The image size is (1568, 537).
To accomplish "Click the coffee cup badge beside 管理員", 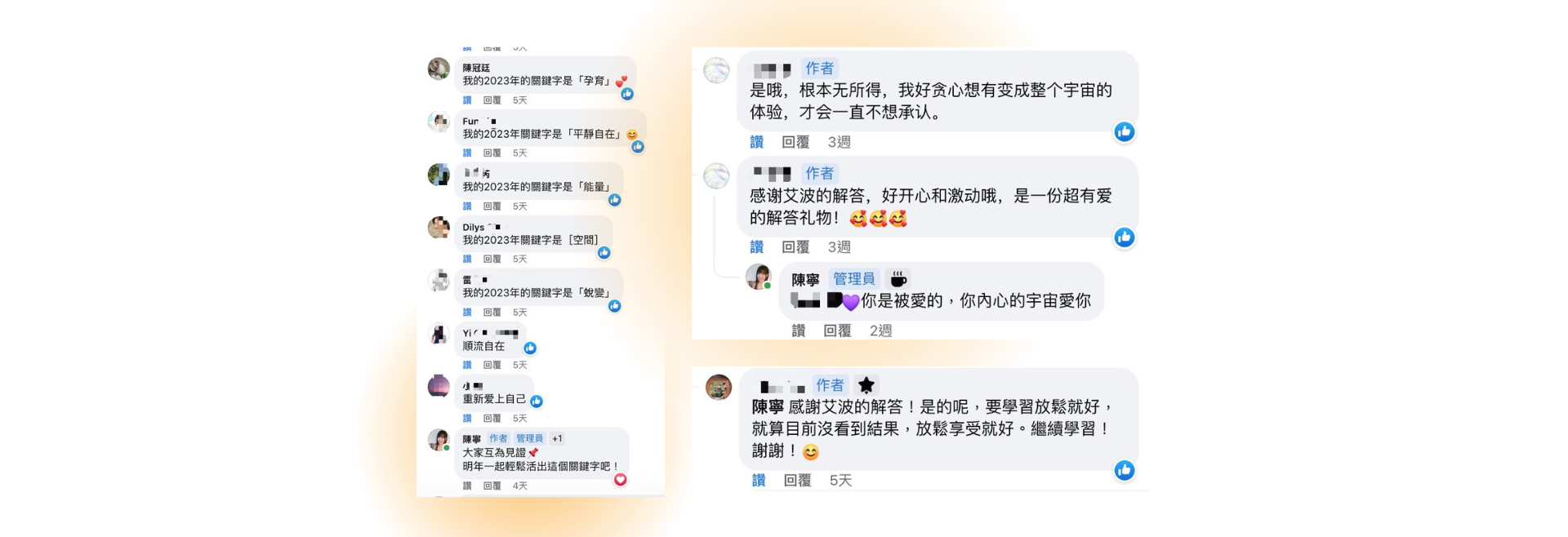I will pyautogui.click(x=898, y=279).
